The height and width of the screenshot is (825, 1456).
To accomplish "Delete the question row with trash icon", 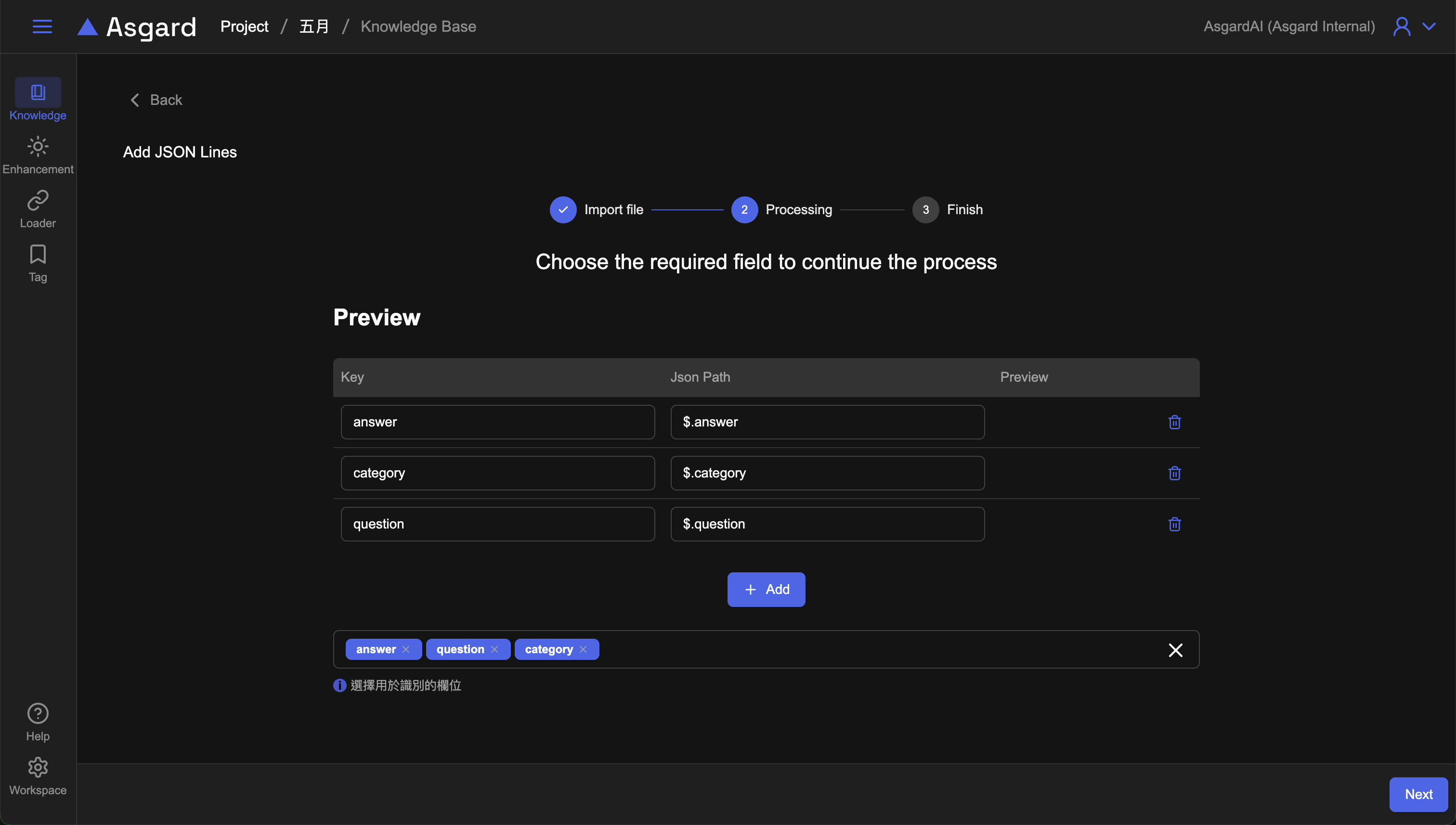I will [1174, 524].
